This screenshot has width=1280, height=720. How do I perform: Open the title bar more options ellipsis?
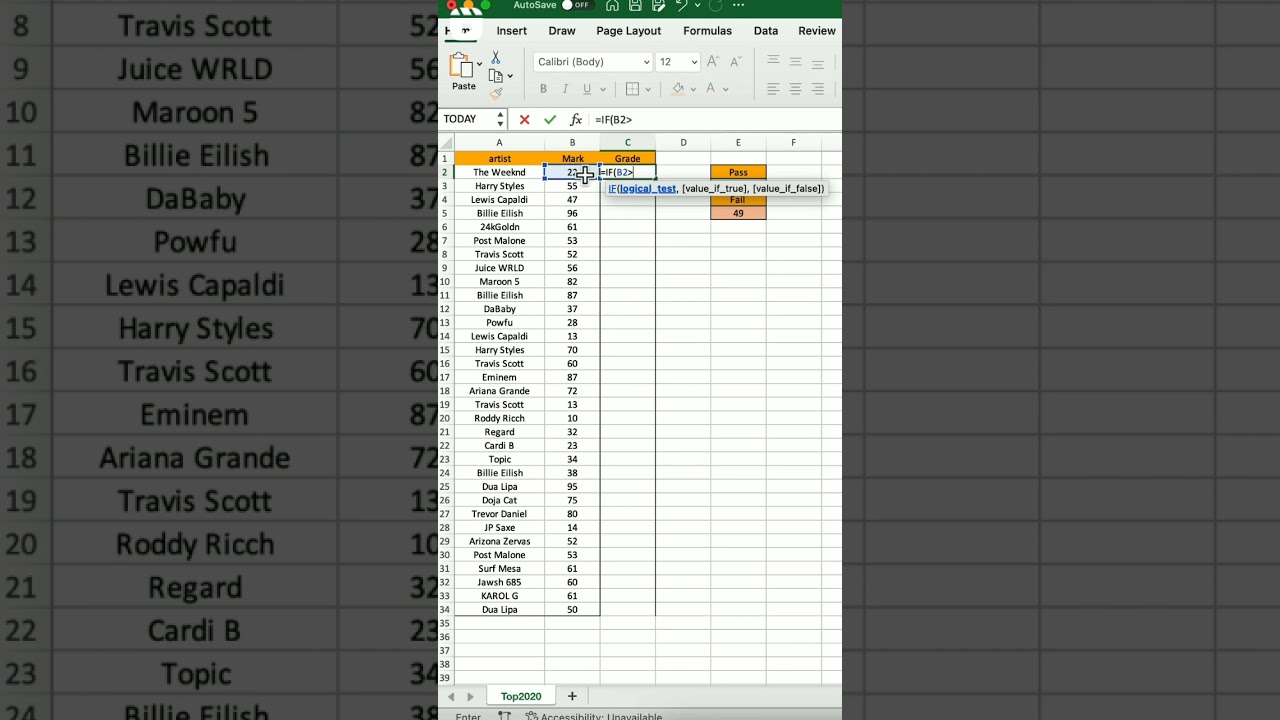739,5
